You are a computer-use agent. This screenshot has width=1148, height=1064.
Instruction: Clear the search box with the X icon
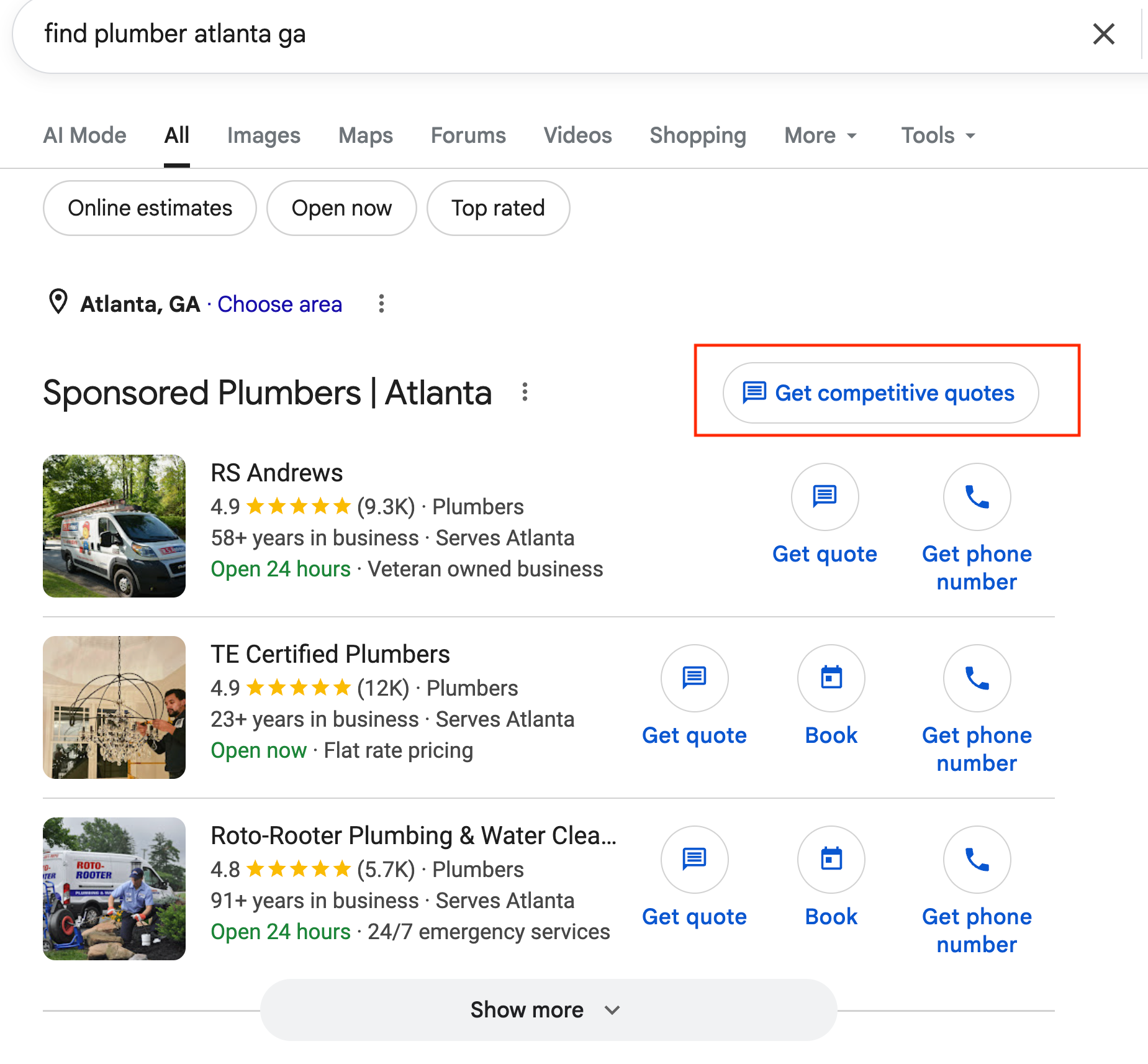(1103, 34)
